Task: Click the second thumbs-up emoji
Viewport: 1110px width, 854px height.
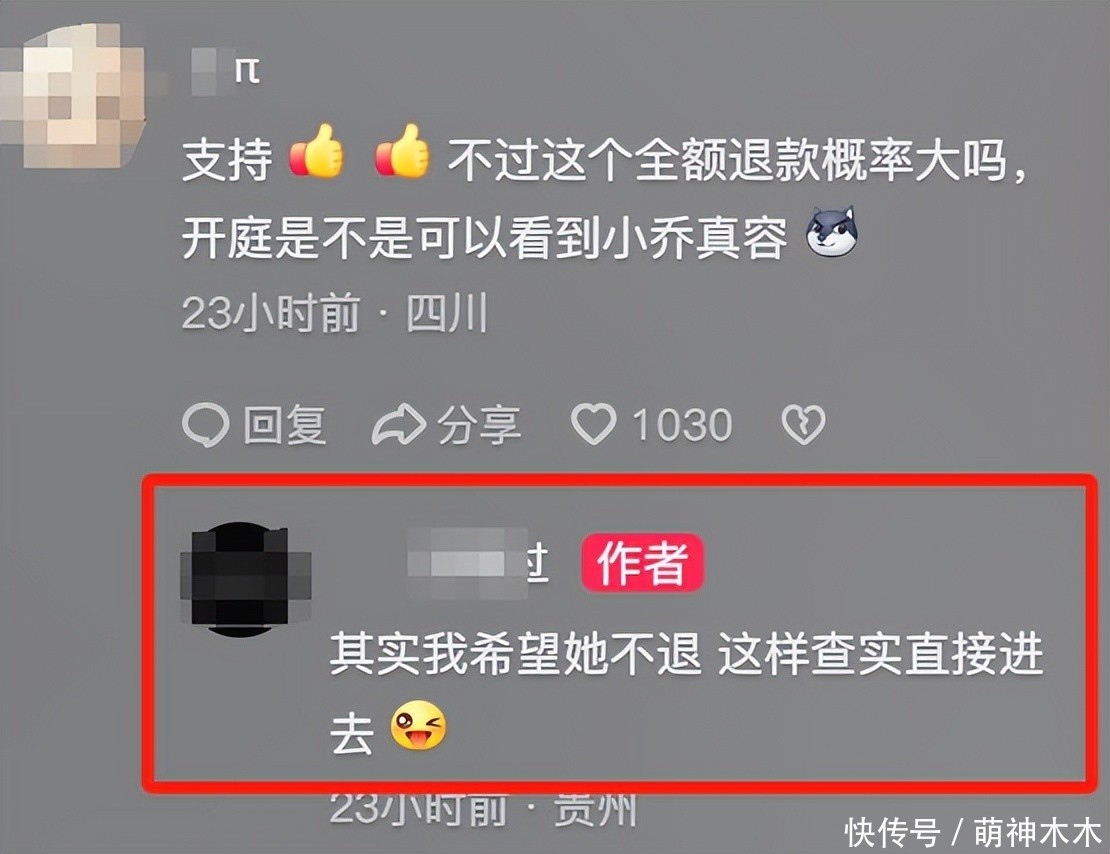Action: [402, 151]
